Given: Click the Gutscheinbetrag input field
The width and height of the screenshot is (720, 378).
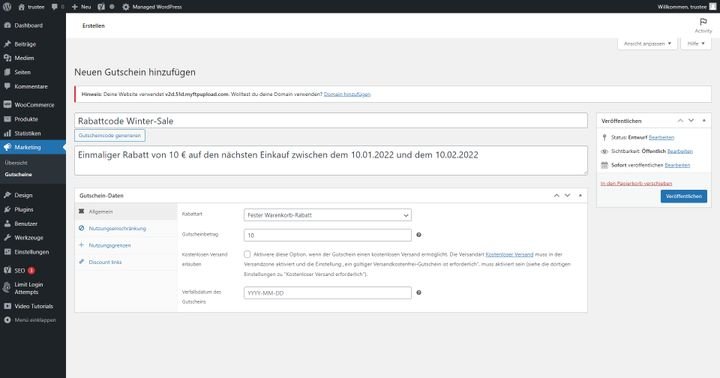Looking at the screenshot, I should [x=327, y=235].
